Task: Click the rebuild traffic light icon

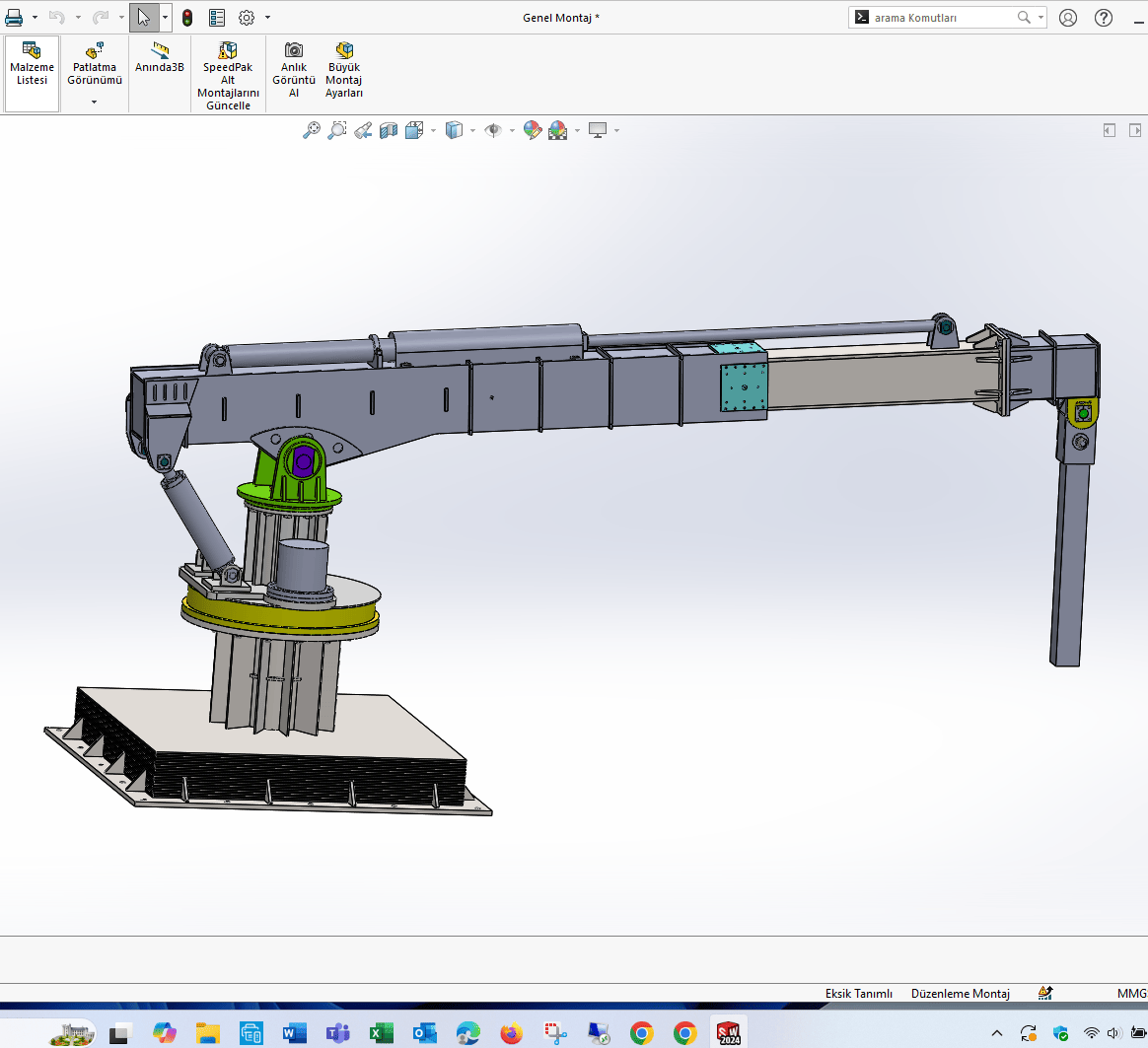Action: 187,18
